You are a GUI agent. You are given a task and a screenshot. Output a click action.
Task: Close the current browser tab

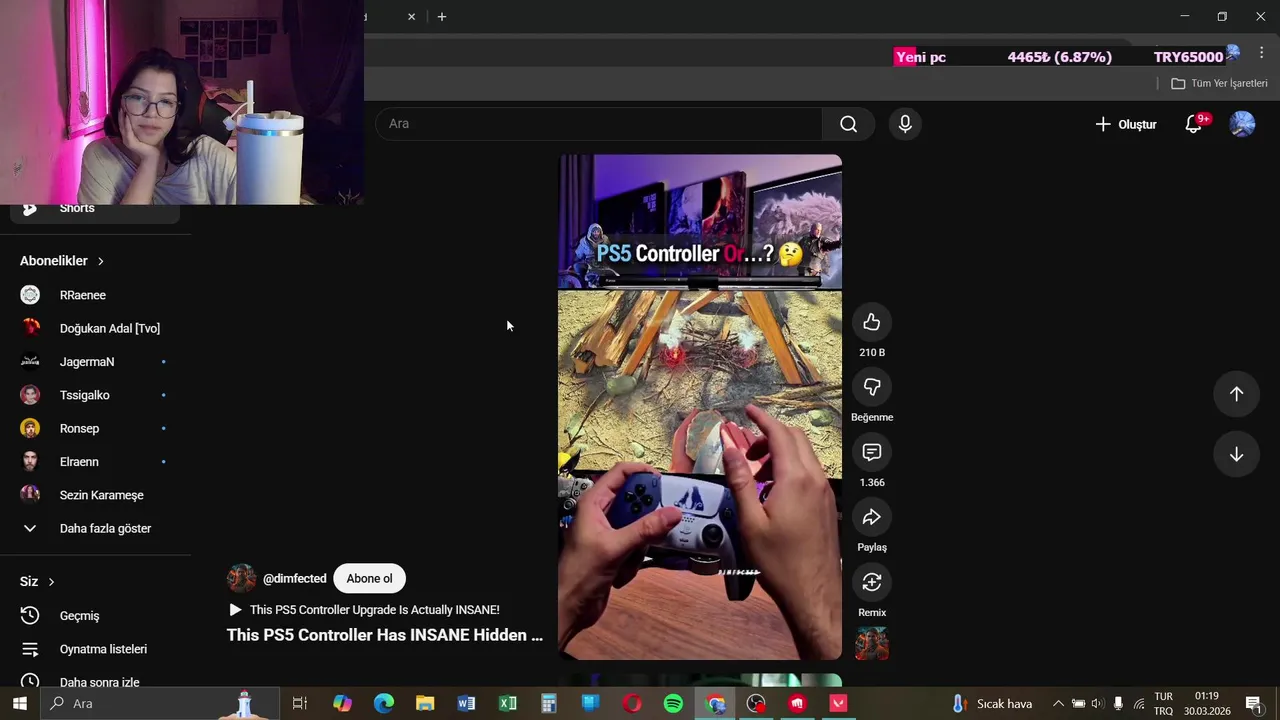point(411,17)
